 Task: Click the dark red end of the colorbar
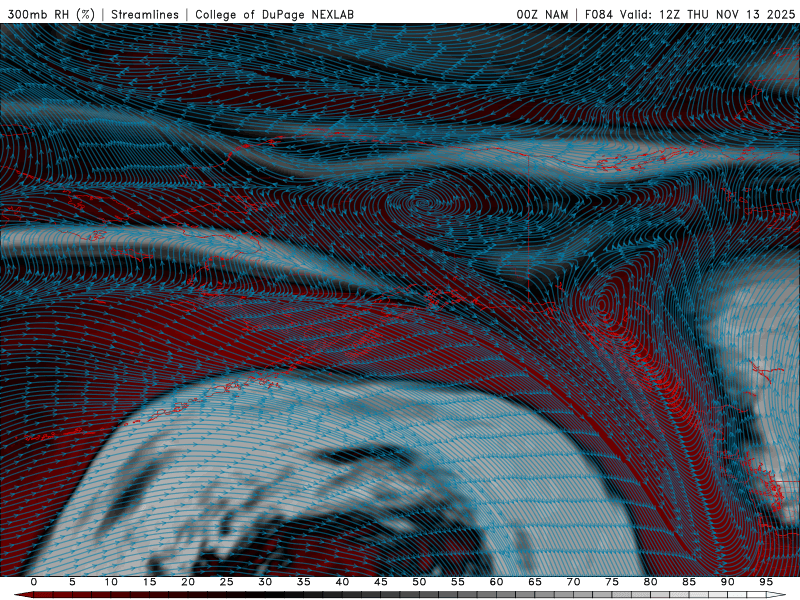[23, 595]
